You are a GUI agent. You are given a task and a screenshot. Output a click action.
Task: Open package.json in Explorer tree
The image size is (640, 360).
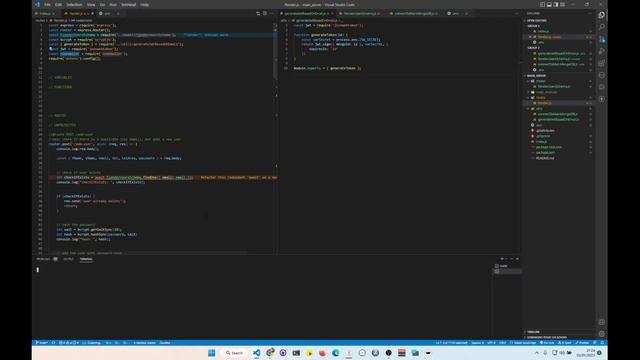[545, 152]
